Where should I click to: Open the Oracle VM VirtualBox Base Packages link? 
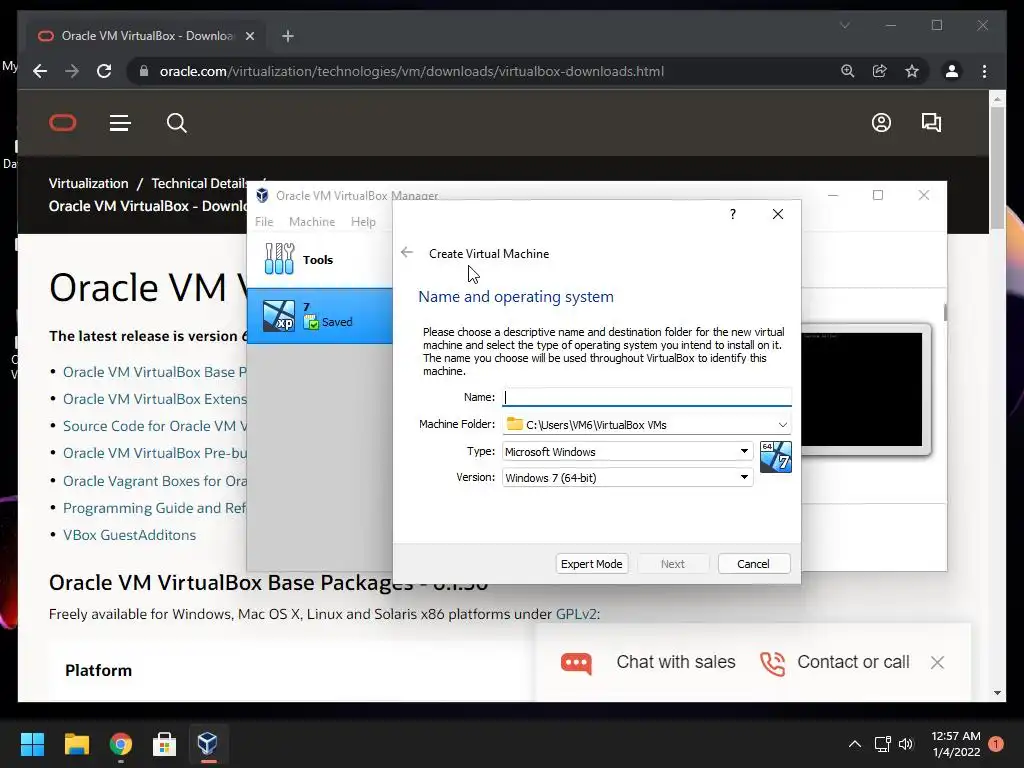click(x=155, y=372)
